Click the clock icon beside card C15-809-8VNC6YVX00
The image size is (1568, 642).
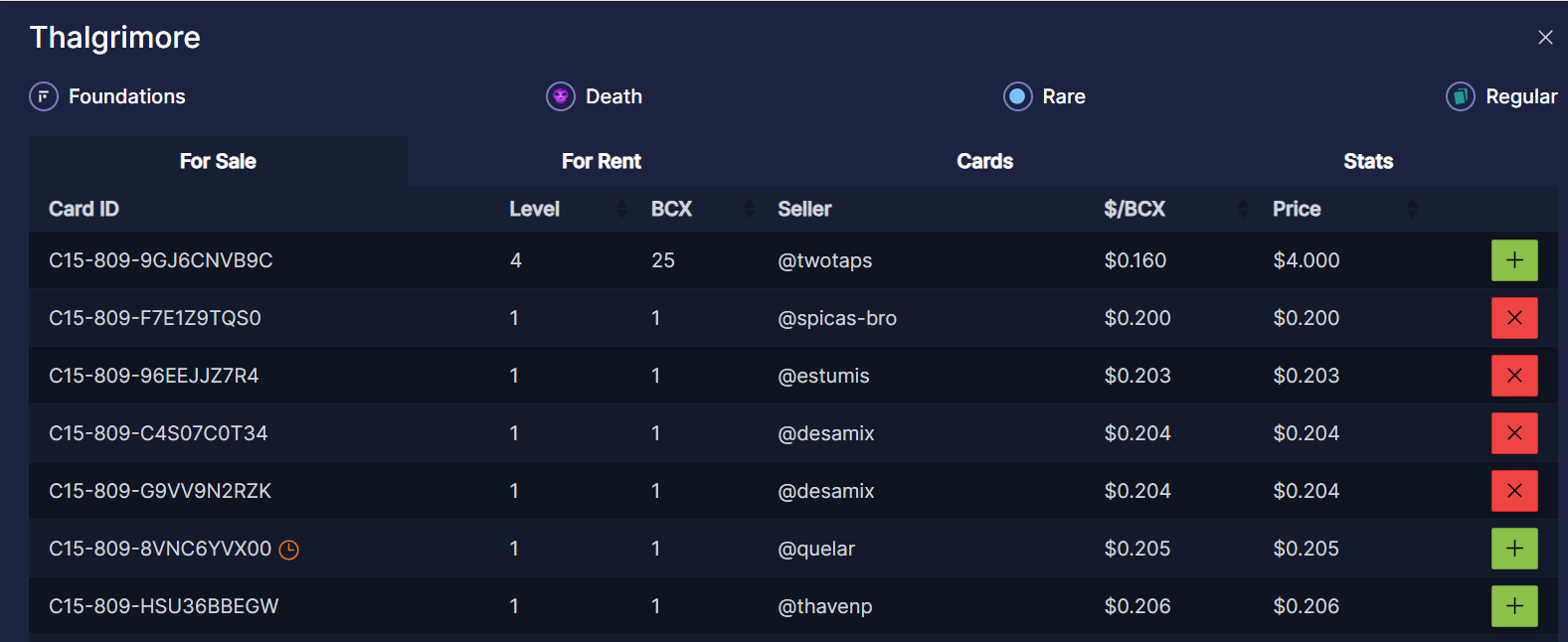(288, 550)
